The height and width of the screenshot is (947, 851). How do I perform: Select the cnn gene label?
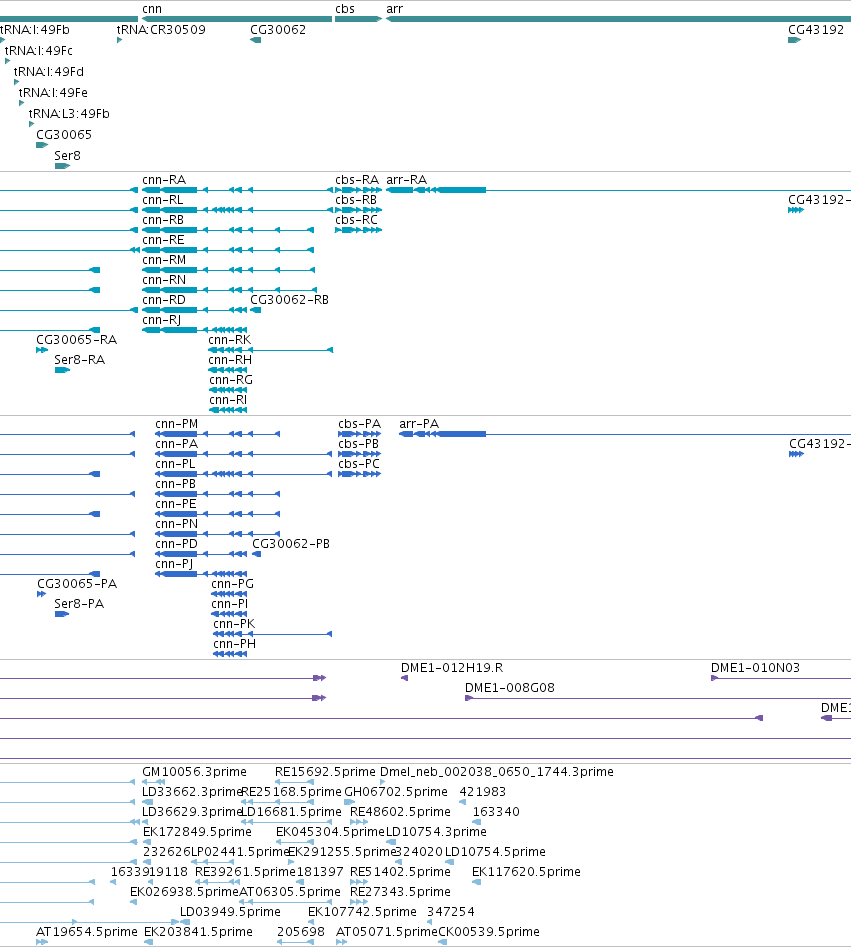[152, 9]
